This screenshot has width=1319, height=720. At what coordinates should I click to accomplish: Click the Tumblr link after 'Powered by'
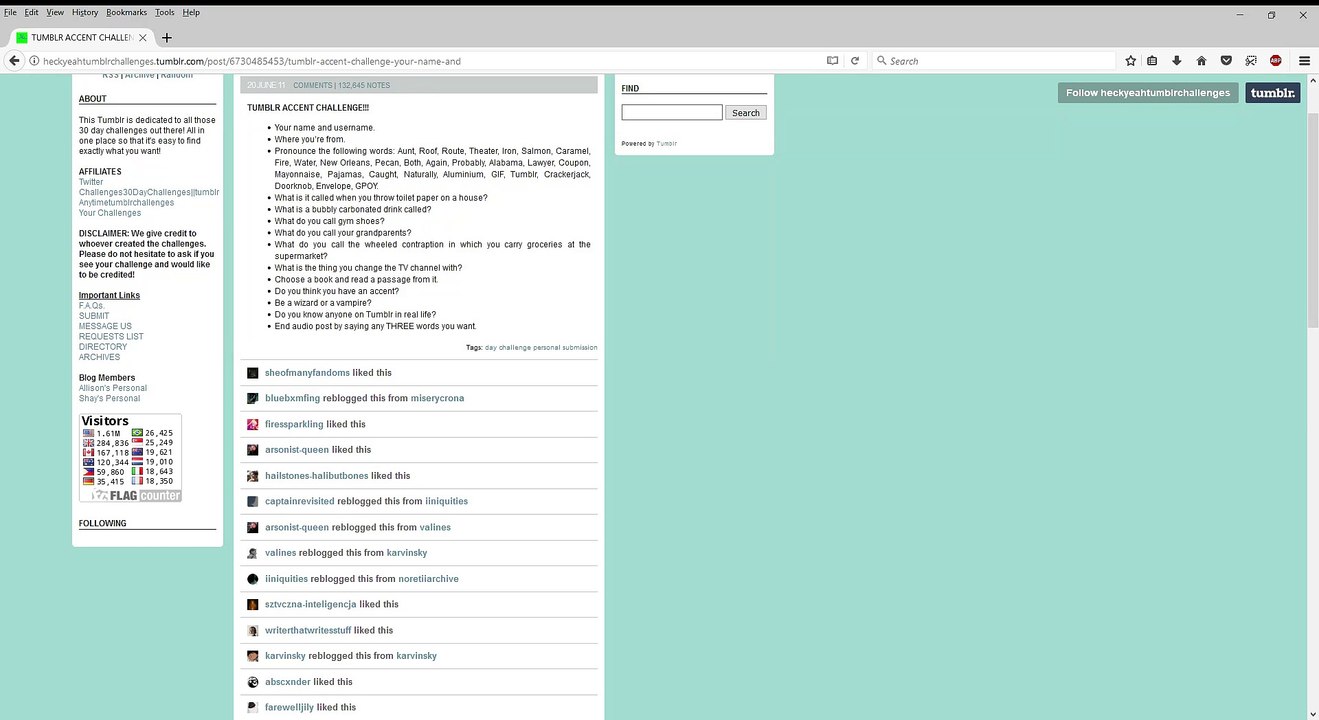tap(667, 144)
